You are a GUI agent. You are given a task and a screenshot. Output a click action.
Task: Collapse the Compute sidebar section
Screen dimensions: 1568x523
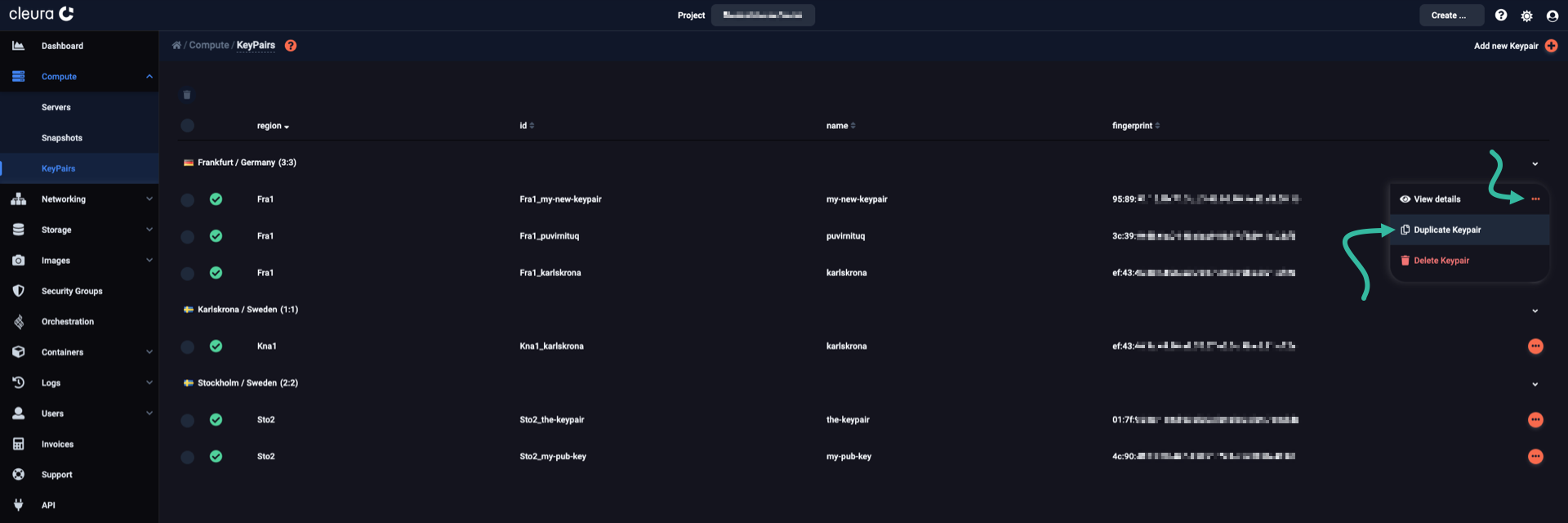coord(149,77)
